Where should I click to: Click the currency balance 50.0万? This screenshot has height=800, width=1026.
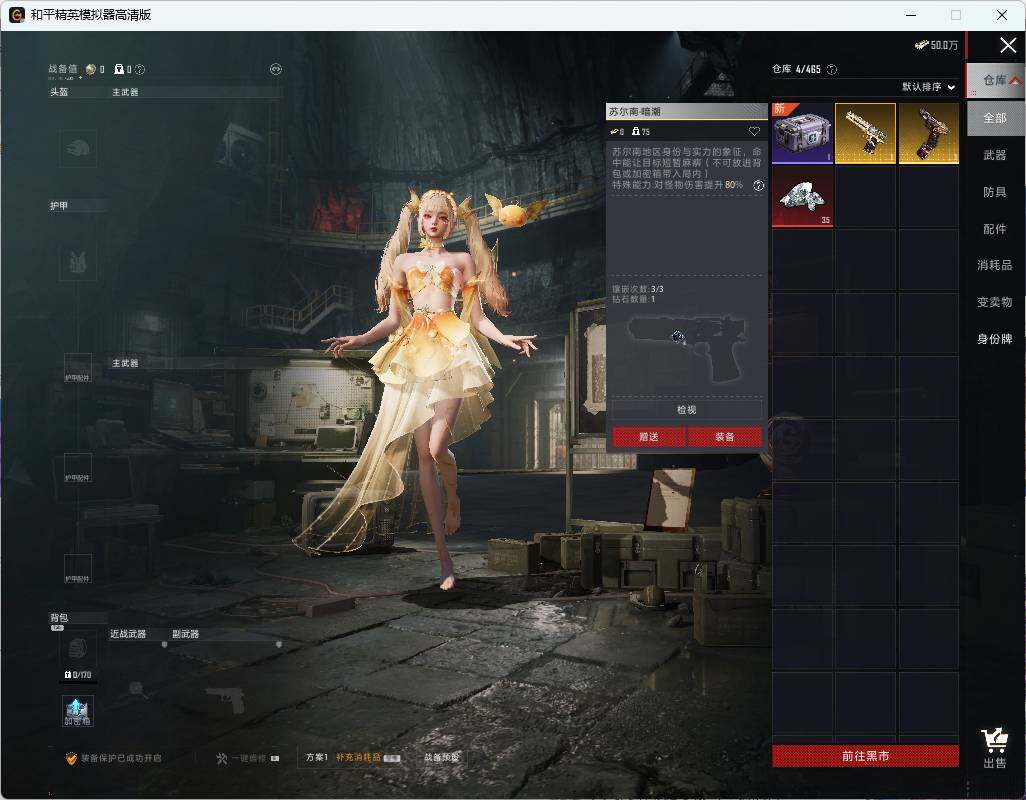(936, 44)
